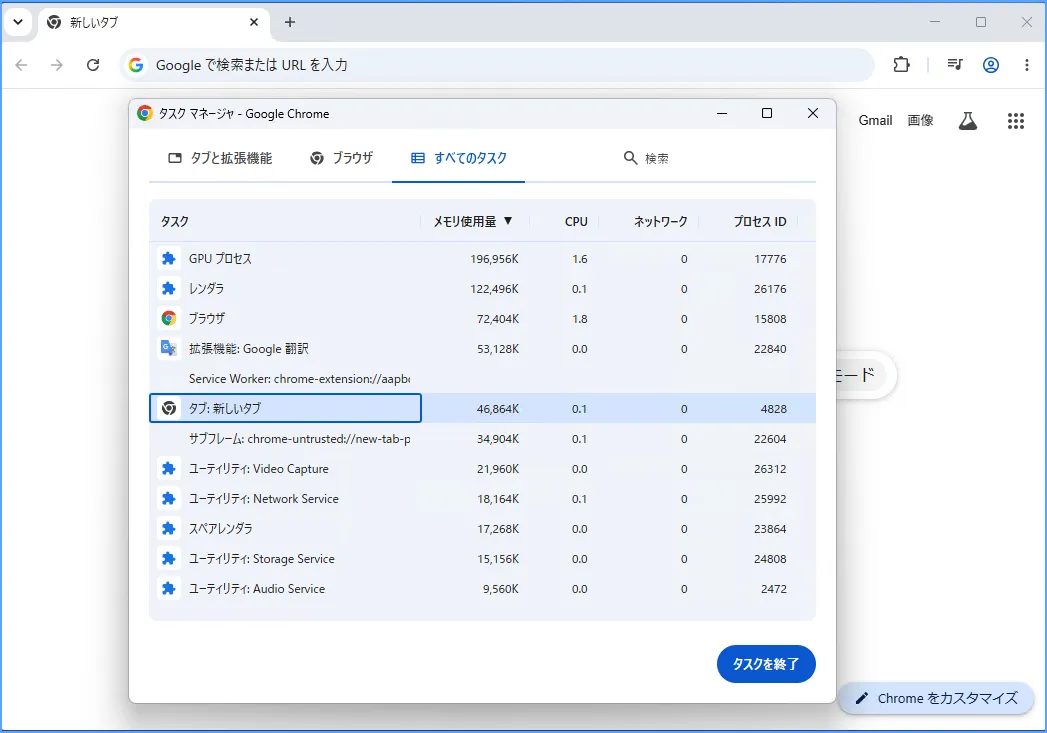Close the 新しいタブ browser tab

[x=254, y=22]
